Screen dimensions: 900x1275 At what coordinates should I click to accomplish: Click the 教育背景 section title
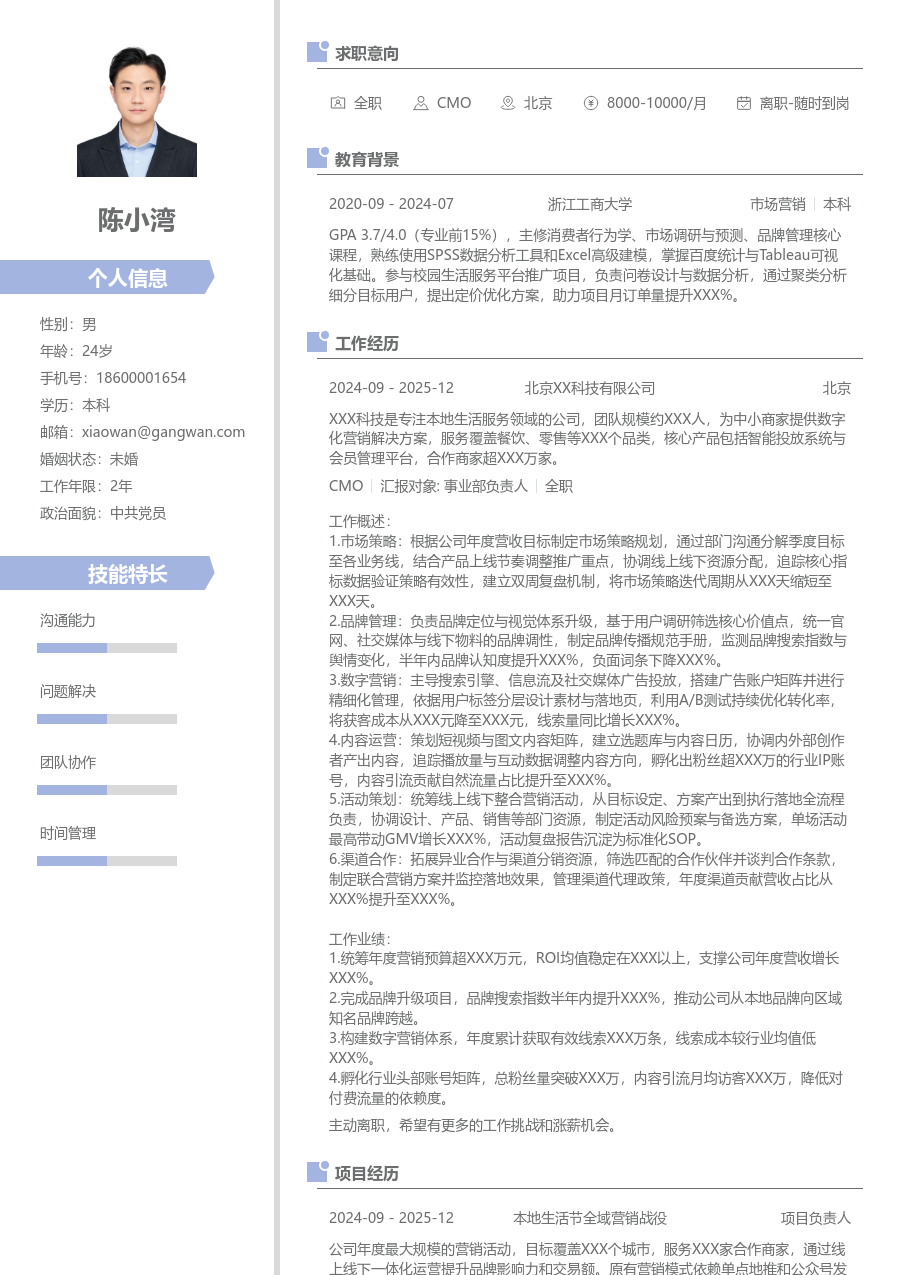(367, 159)
